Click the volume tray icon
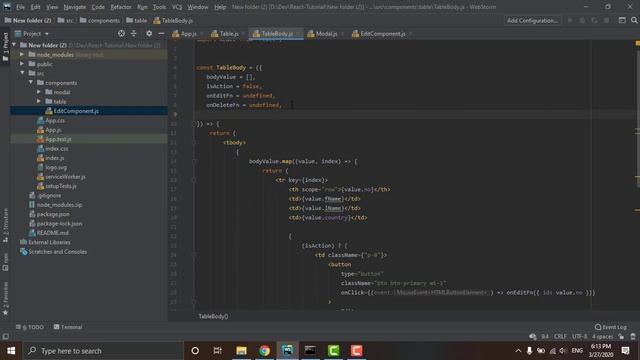The width and height of the screenshot is (640, 360). point(563,351)
